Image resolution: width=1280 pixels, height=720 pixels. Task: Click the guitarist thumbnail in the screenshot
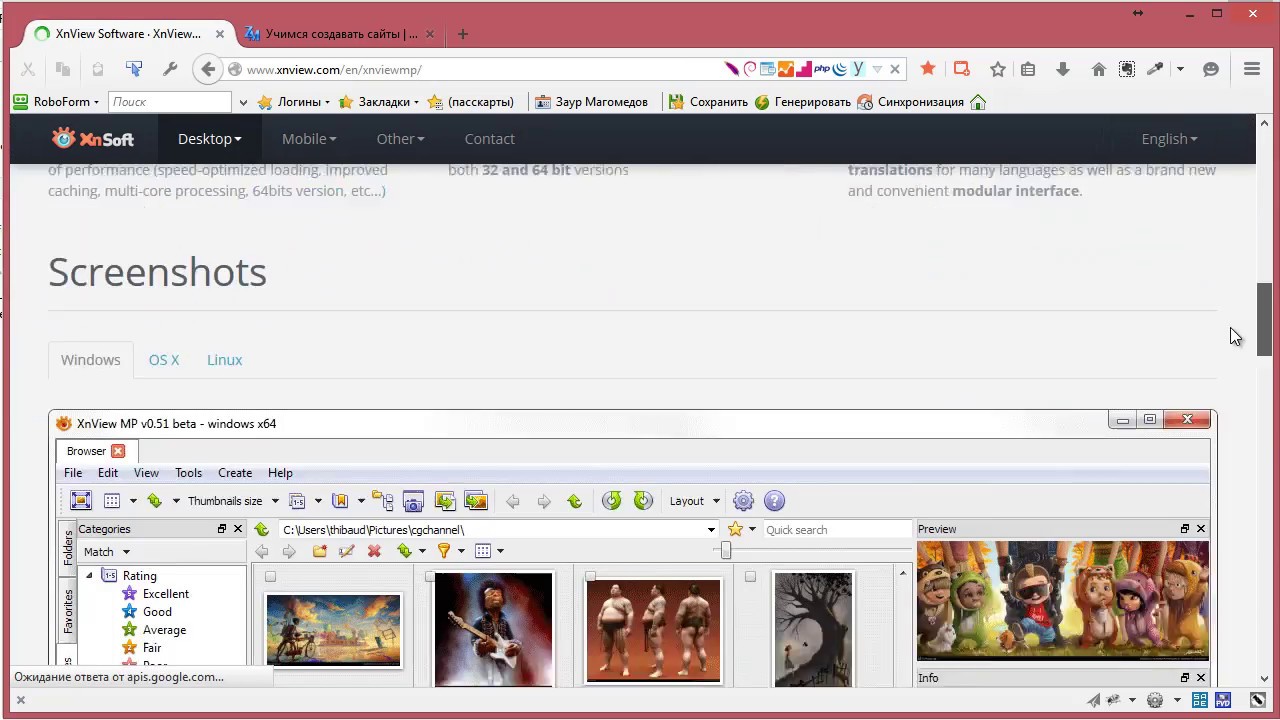click(x=493, y=629)
